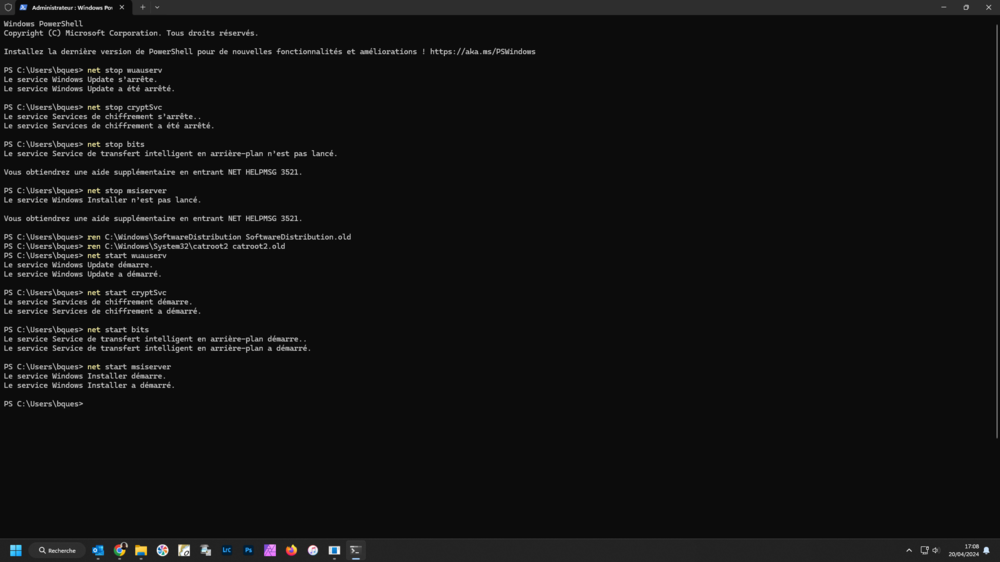Viewport: 1000px width, 562px height.
Task: Open the notifications bell icon
Action: [987, 551]
